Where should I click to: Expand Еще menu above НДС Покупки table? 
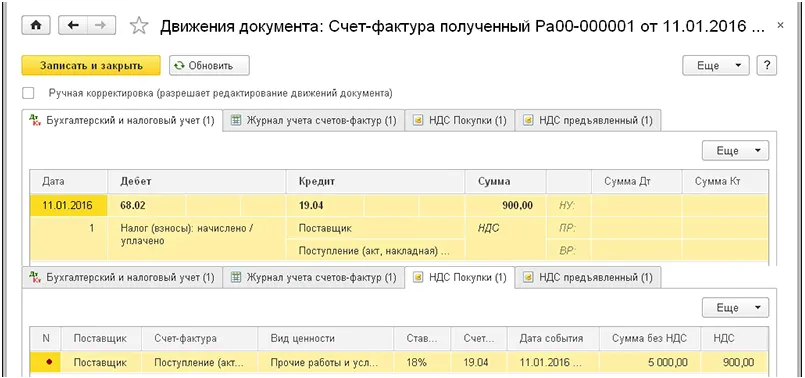click(x=735, y=308)
